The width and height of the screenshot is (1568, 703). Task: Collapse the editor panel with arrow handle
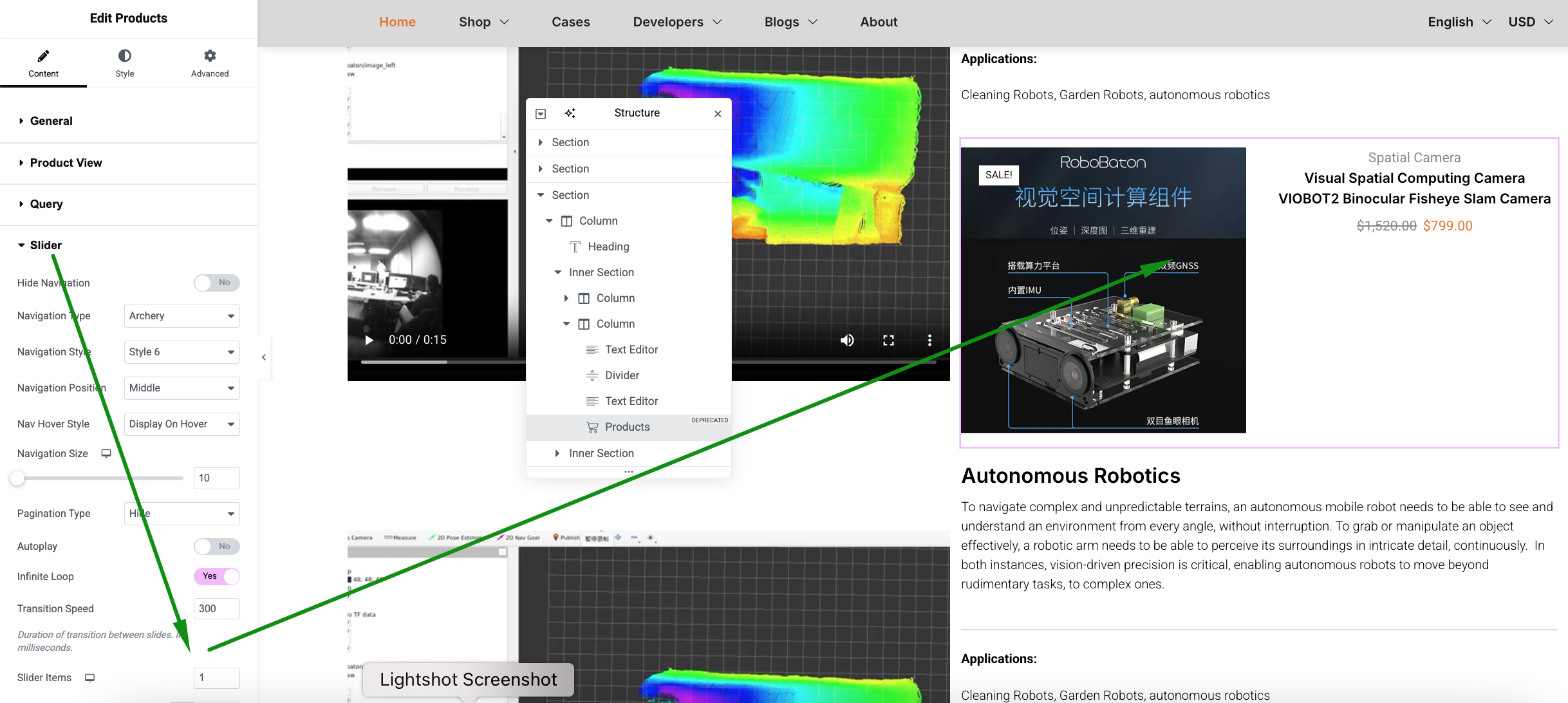[264, 357]
